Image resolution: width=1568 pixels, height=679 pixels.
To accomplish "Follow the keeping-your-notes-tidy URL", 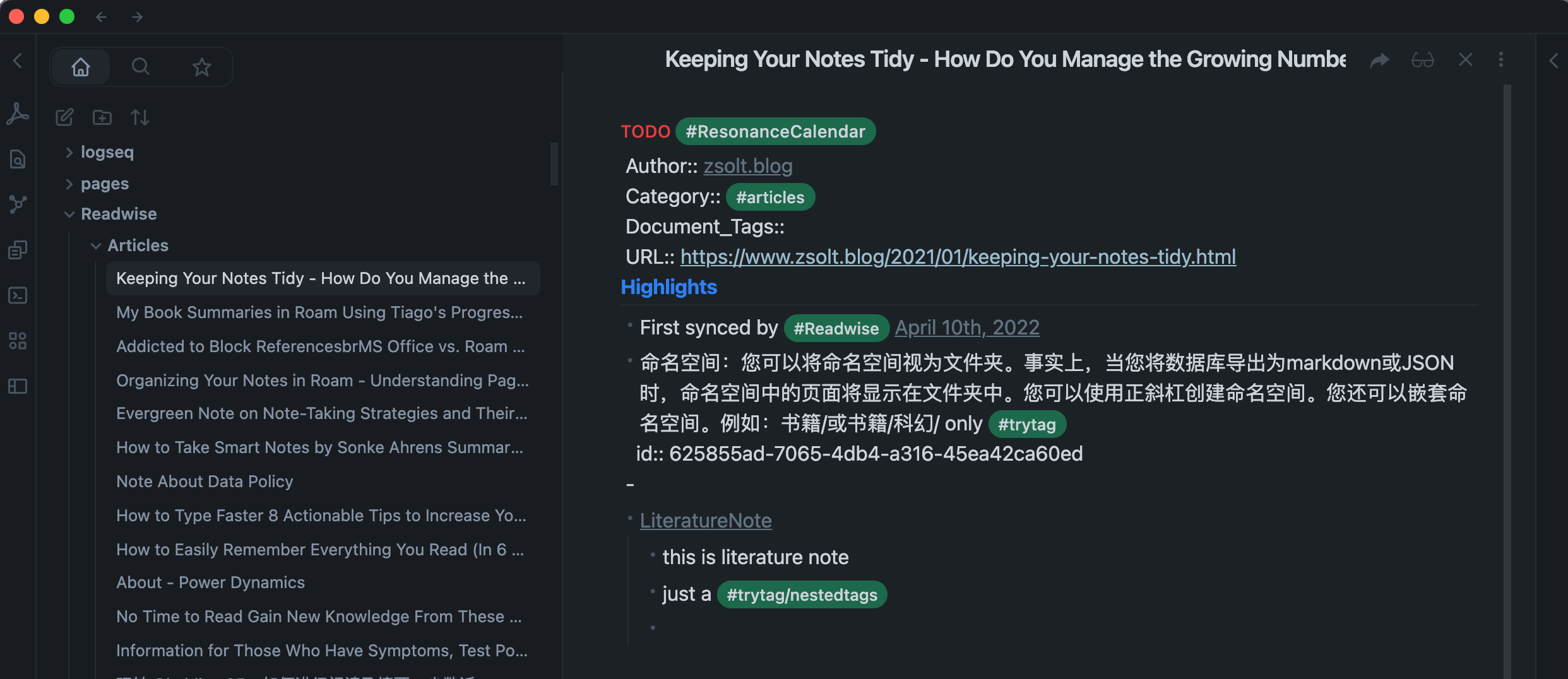I will click(958, 257).
